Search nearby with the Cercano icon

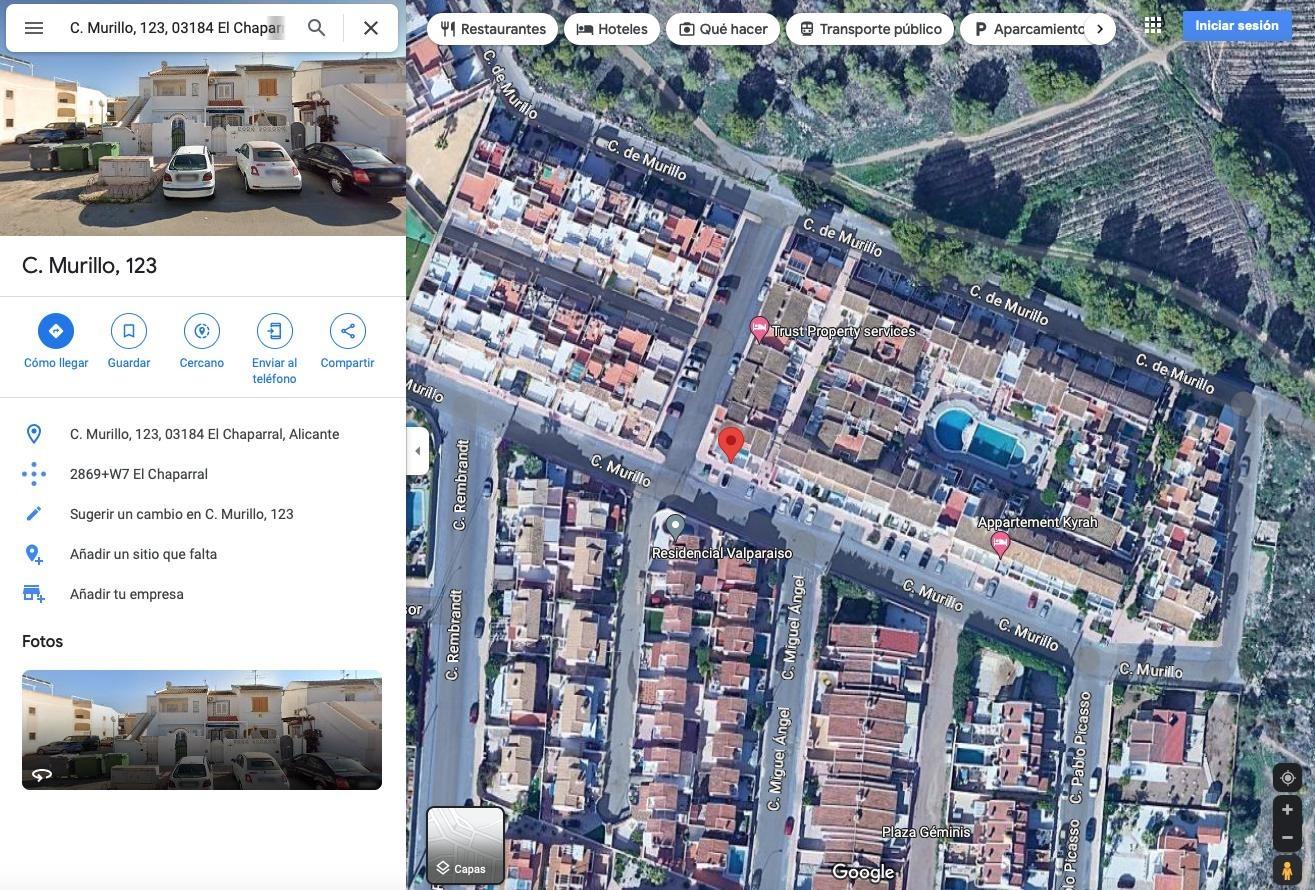tap(202, 331)
